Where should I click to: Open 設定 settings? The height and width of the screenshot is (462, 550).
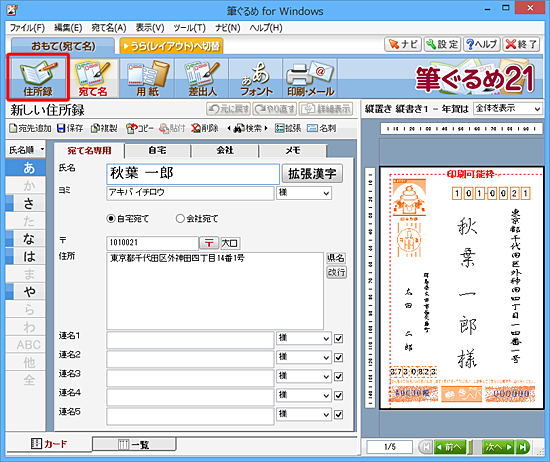(x=442, y=45)
